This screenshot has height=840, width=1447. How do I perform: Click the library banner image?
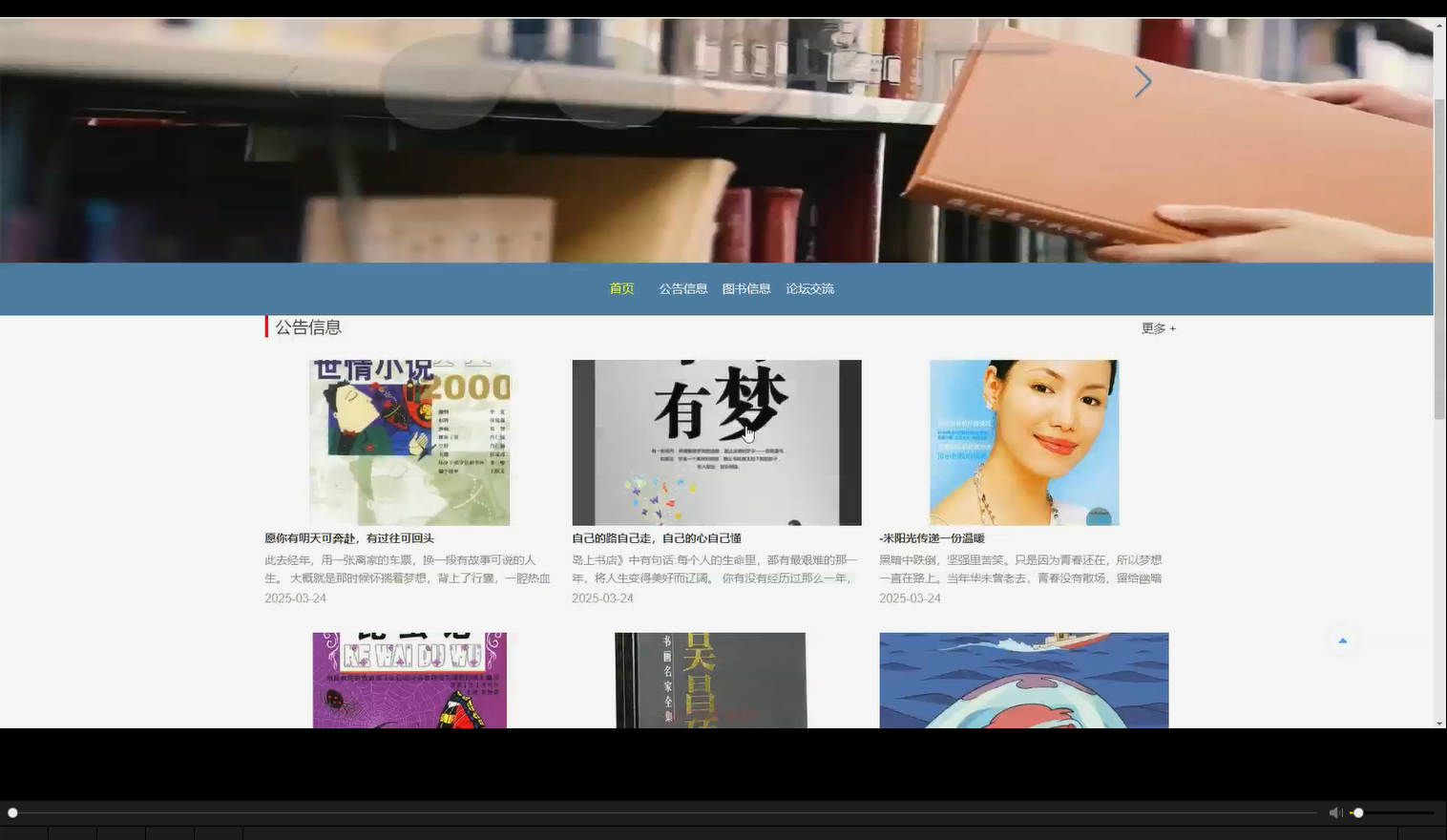pyautogui.click(x=716, y=140)
